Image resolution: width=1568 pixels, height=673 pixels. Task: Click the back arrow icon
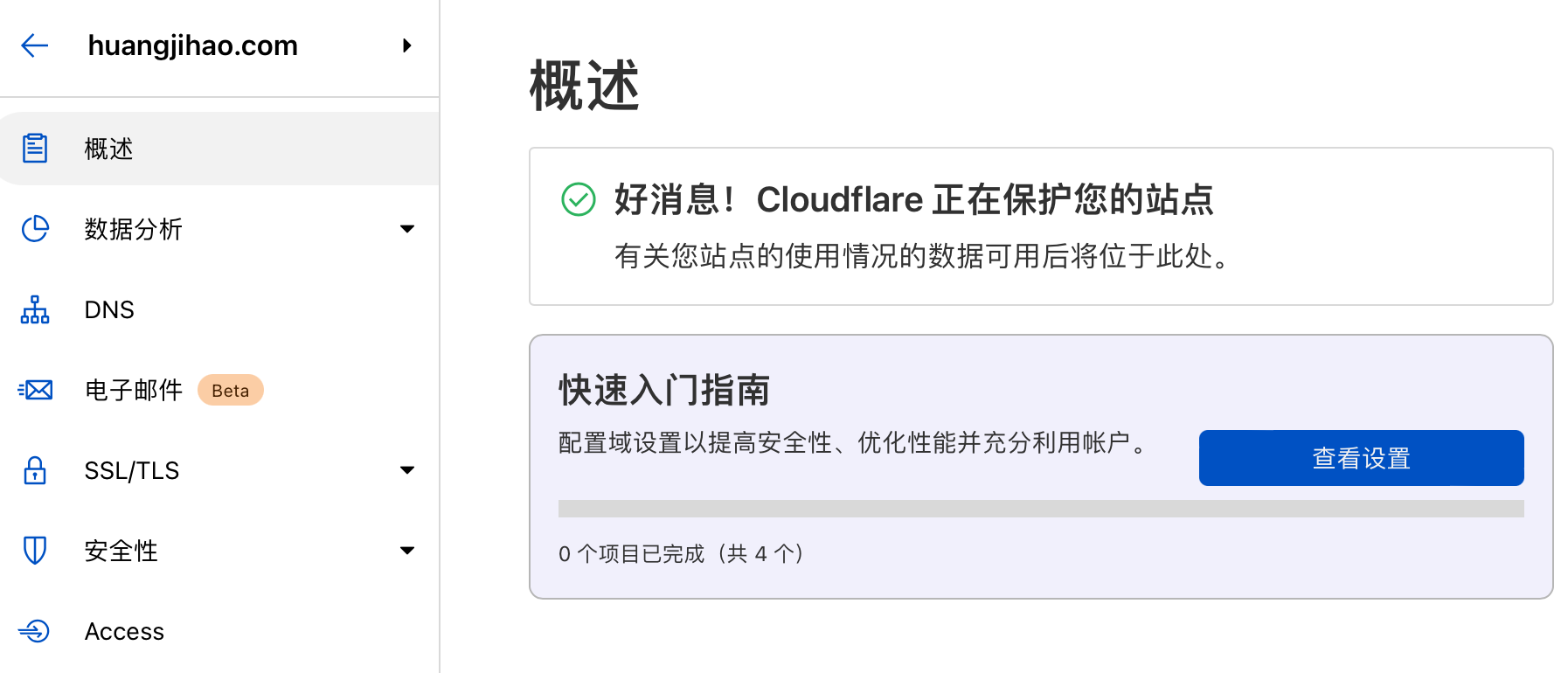[34, 45]
